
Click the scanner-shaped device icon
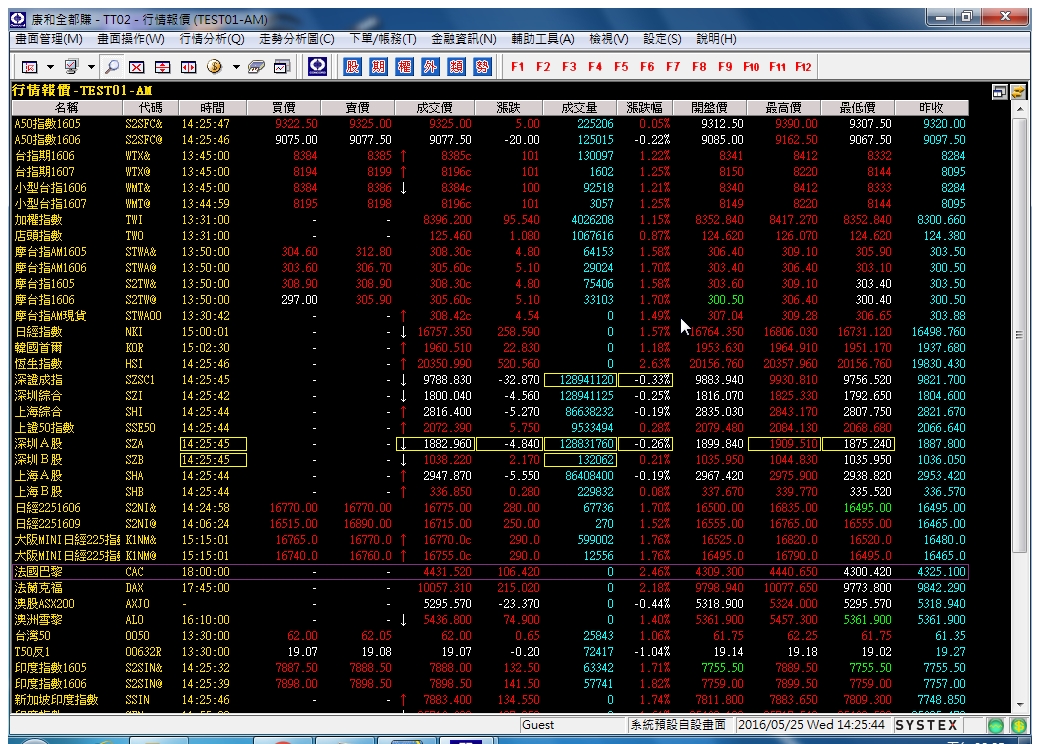coord(256,67)
